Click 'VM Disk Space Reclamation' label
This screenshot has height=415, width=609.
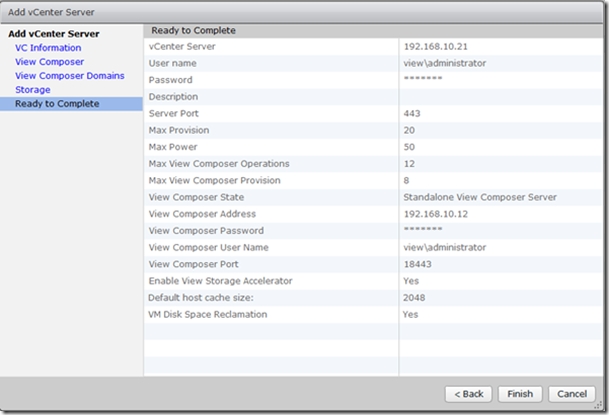coord(207,314)
